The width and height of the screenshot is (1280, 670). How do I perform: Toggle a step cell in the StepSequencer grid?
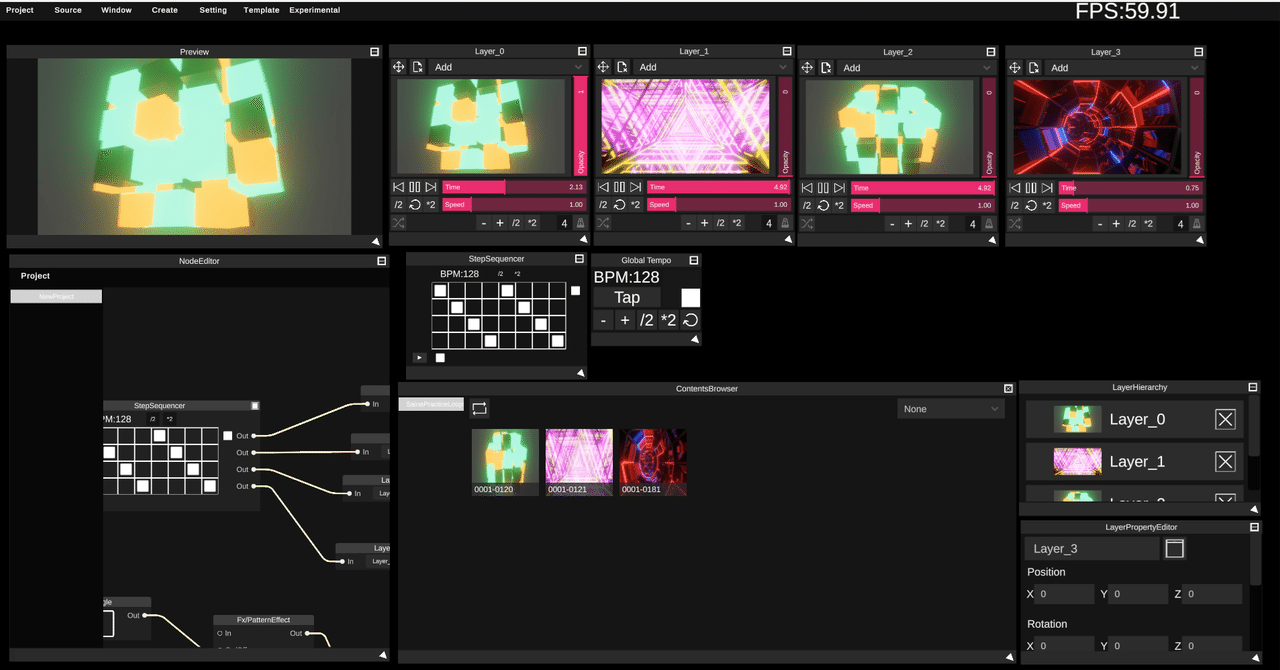(440, 290)
